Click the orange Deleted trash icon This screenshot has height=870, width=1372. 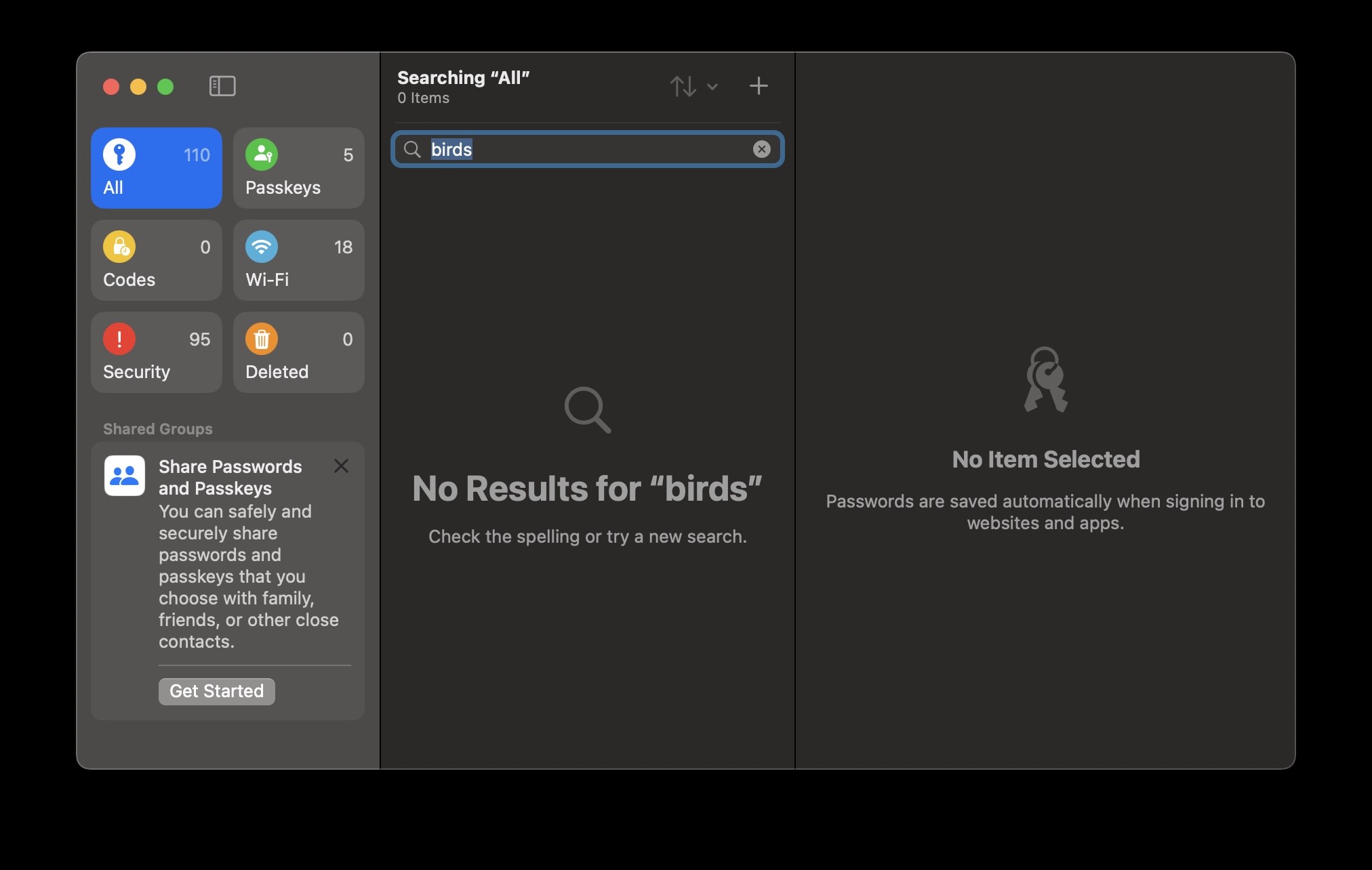[262, 339]
